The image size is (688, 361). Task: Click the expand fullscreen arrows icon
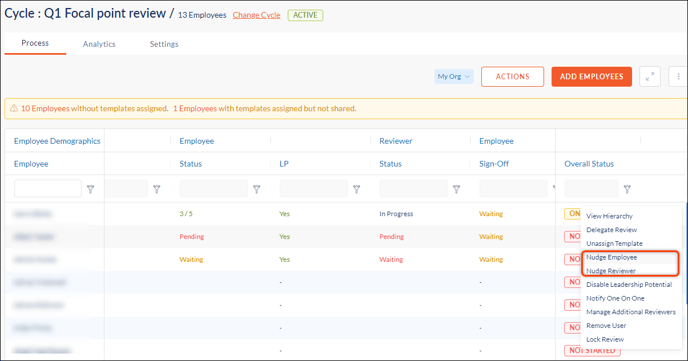click(x=650, y=77)
